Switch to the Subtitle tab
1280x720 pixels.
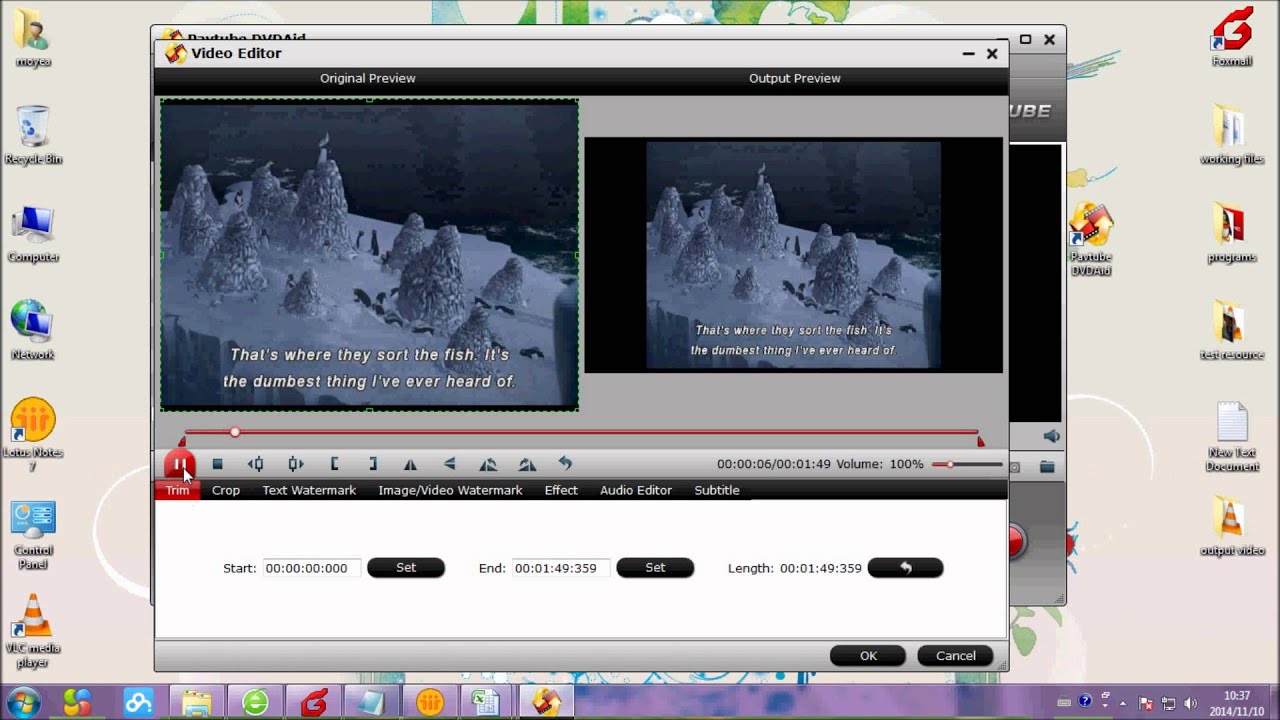click(717, 490)
